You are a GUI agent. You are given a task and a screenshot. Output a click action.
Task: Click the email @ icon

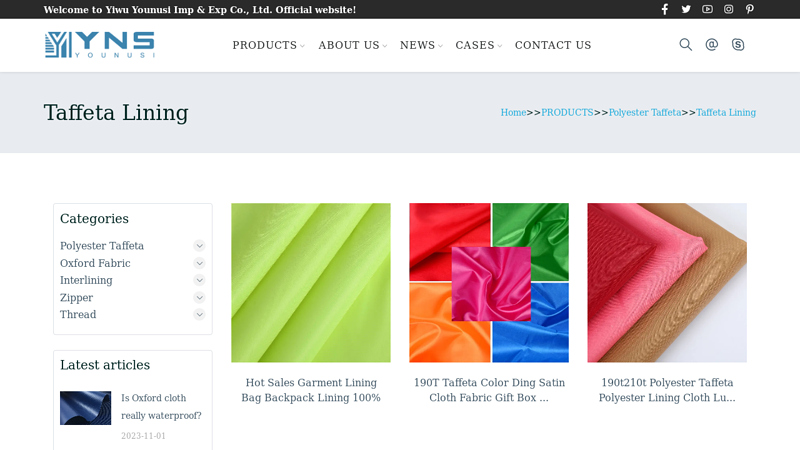[712, 45]
